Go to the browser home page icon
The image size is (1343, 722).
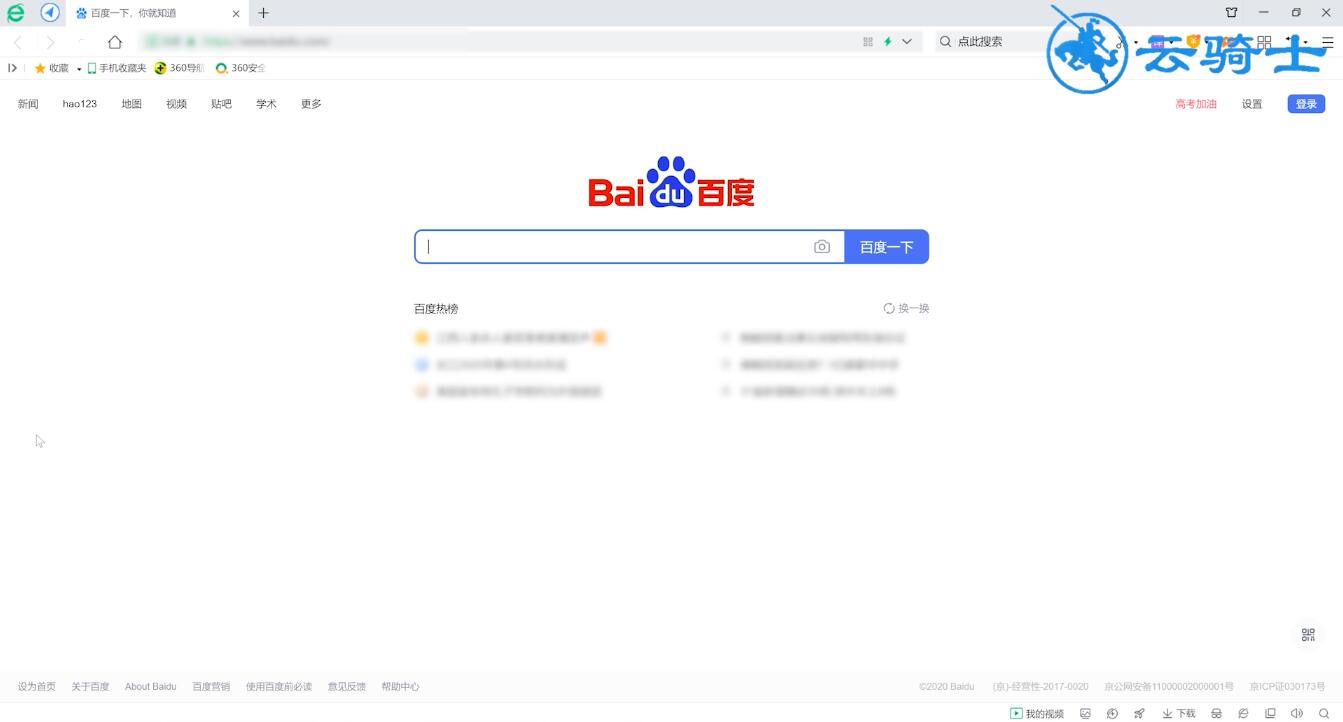[x=115, y=42]
